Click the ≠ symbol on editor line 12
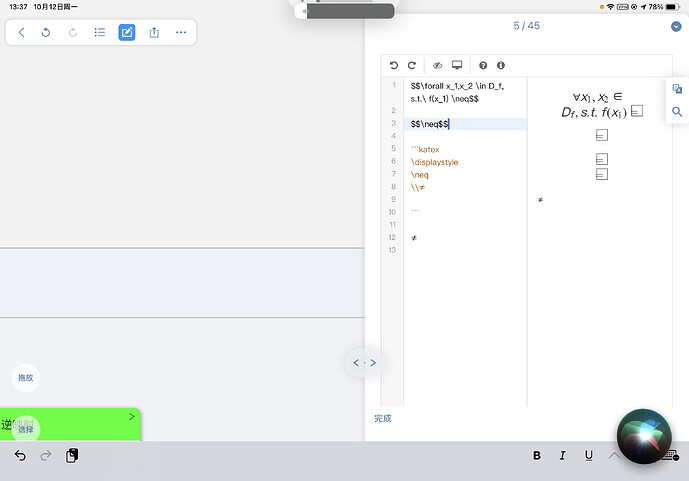Screen dimensions: 689x481 coord(414,238)
